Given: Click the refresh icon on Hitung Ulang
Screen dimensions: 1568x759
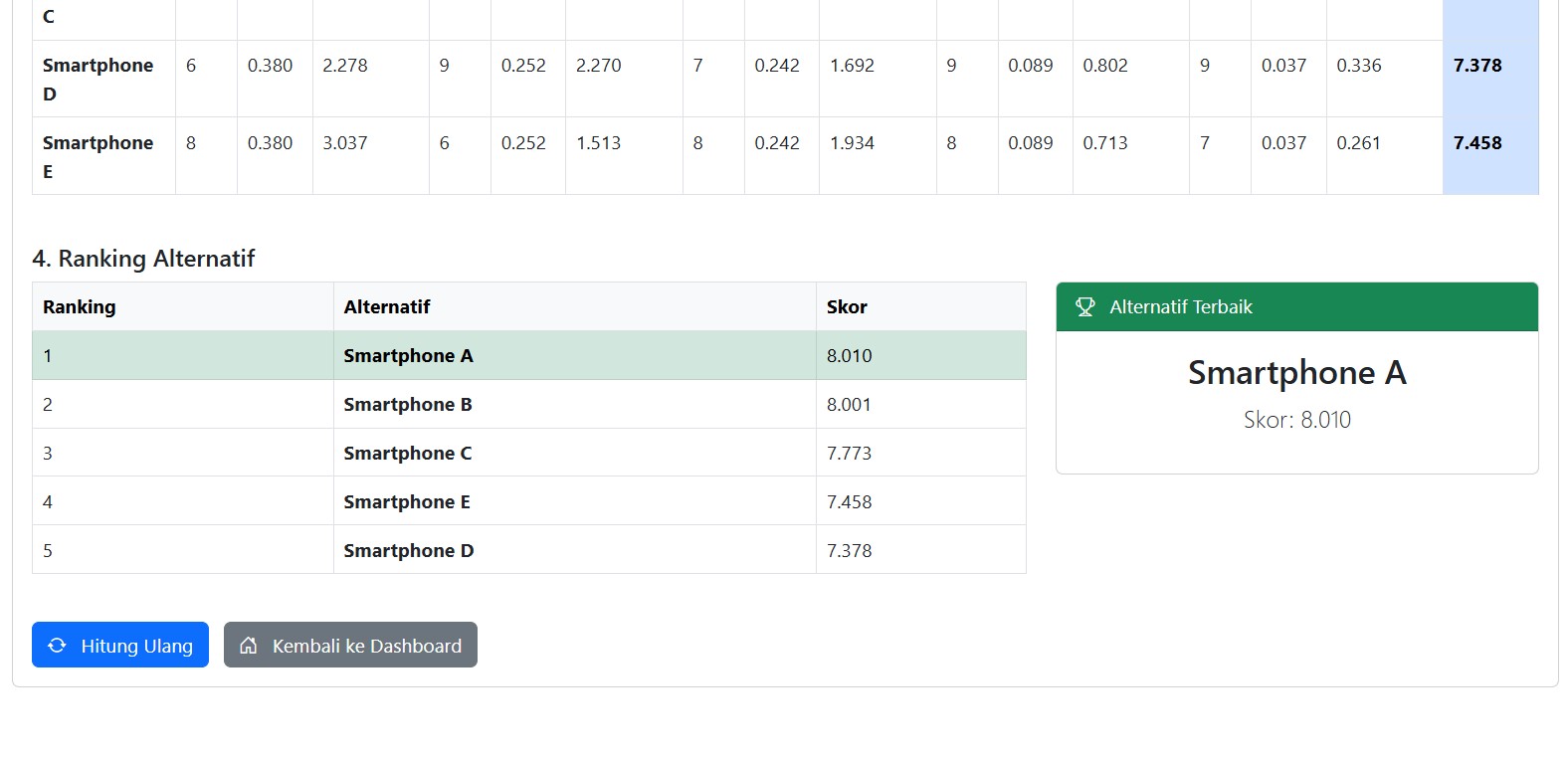Looking at the screenshot, I should pyautogui.click(x=57, y=646).
